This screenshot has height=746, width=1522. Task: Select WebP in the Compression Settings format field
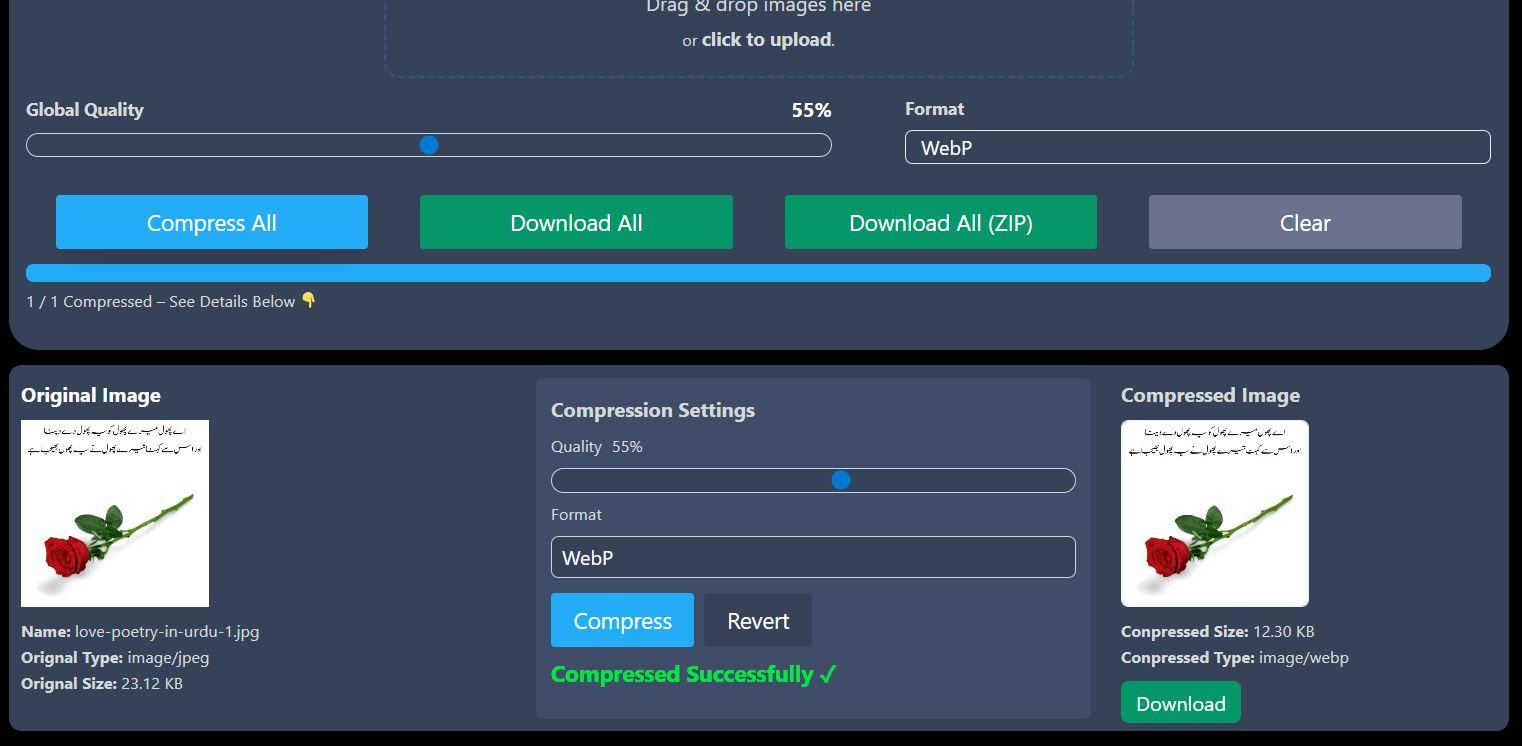[812, 557]
